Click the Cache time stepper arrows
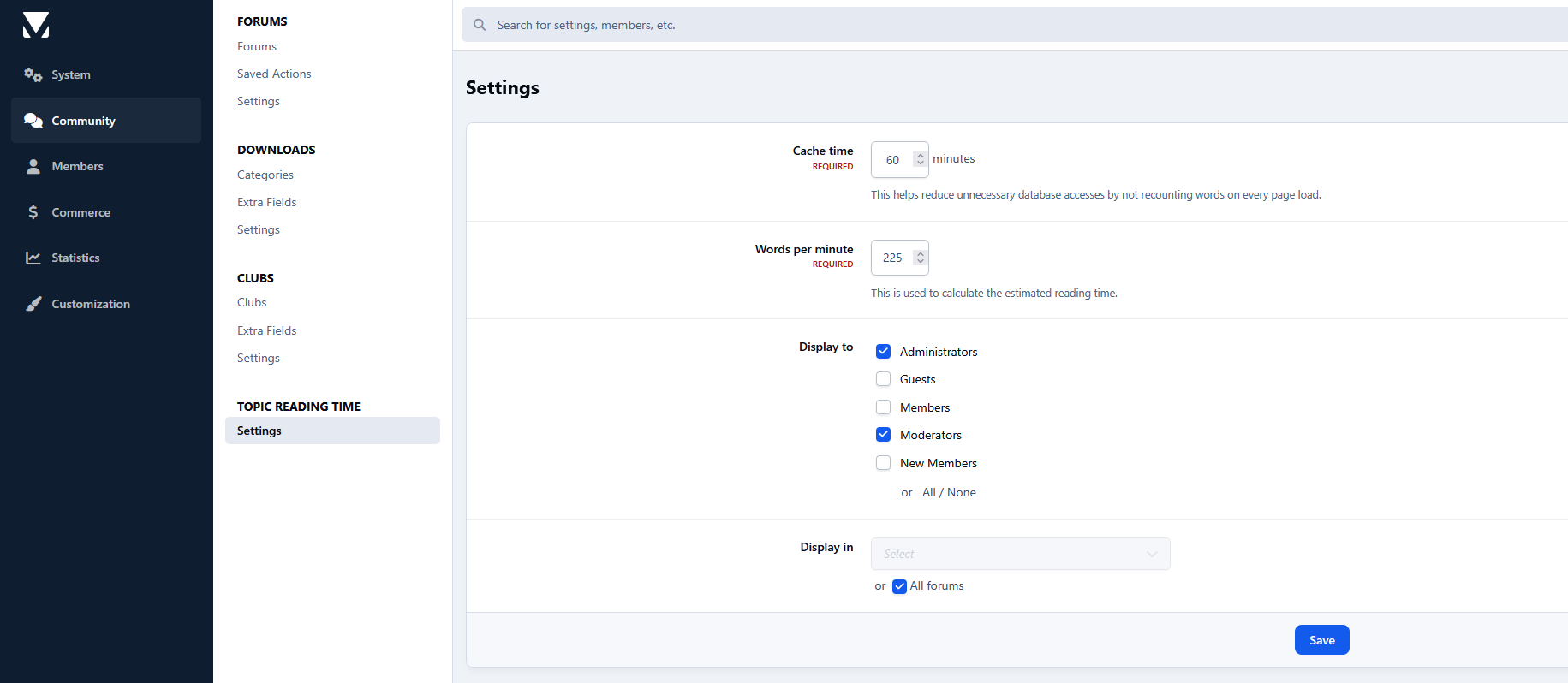The height and width of the screenshot is (683, 1568). click(x=920, y=160)
